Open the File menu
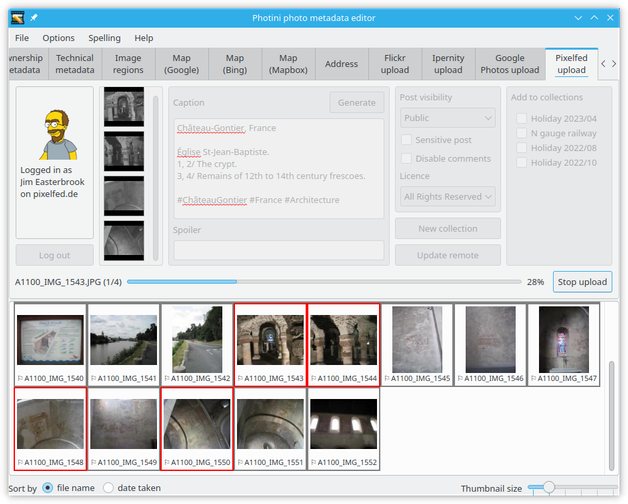Viewport: 628px width, 504px height. (22, 38)
